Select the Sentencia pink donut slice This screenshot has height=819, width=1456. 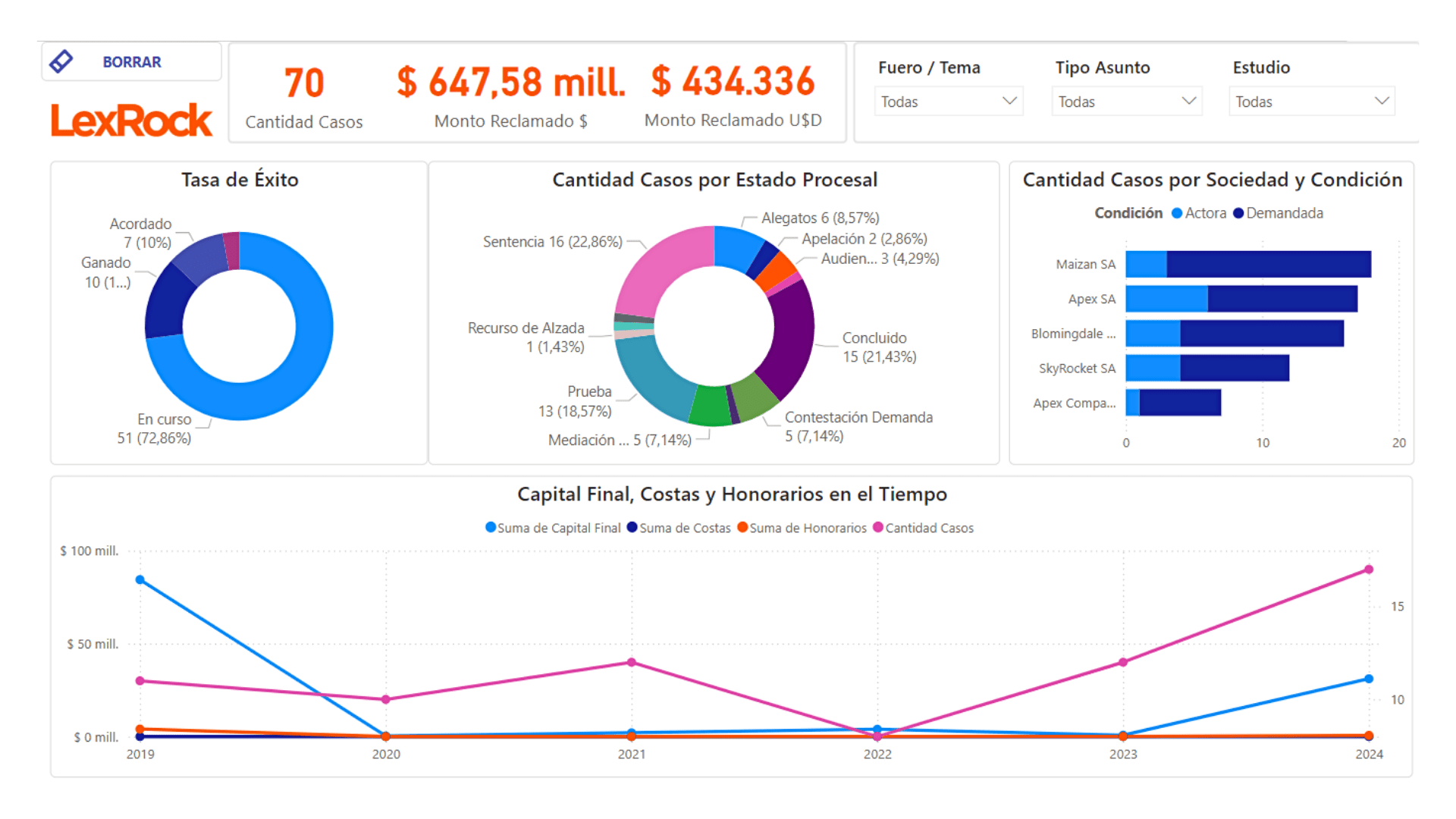point(661,265)
